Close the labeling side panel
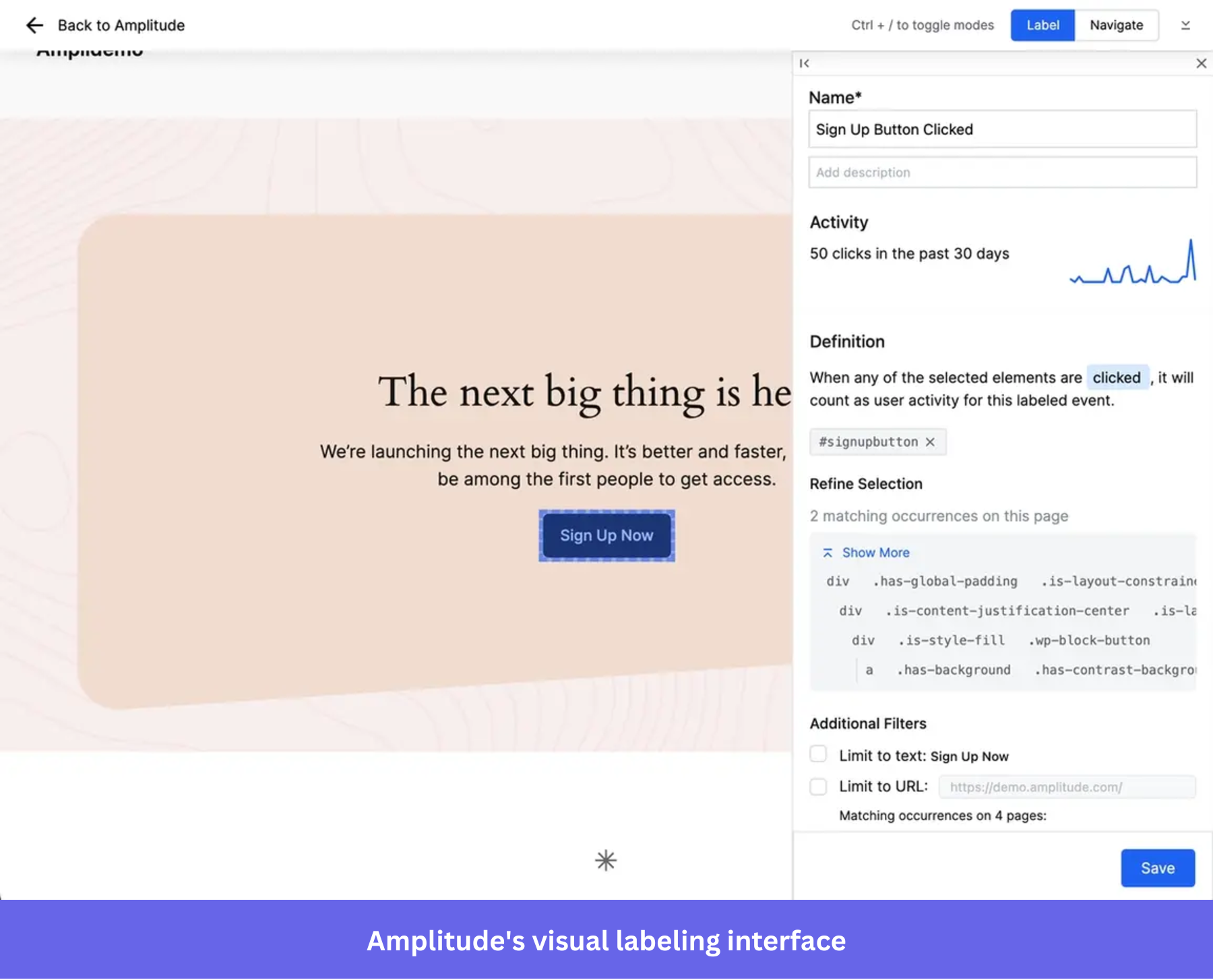The image size is (1213, 980). click(1201, 63)
